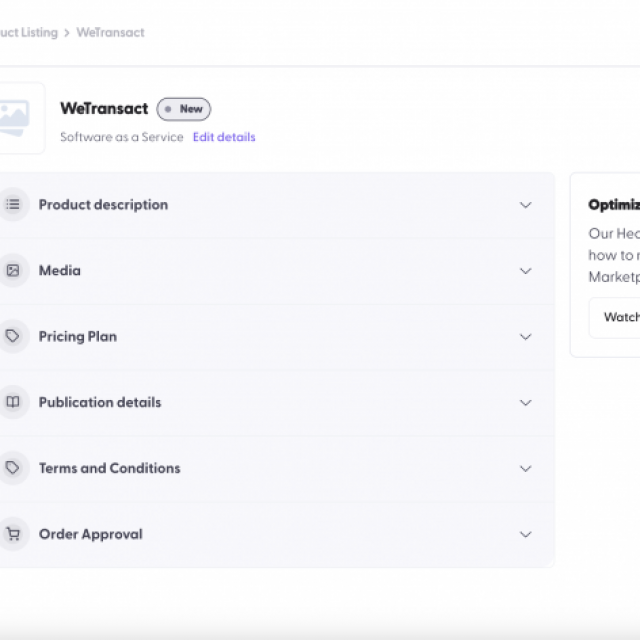Click the New status badge
This screenshot has height=640, width=640.
pyautogui.click(x=184, y=109)
